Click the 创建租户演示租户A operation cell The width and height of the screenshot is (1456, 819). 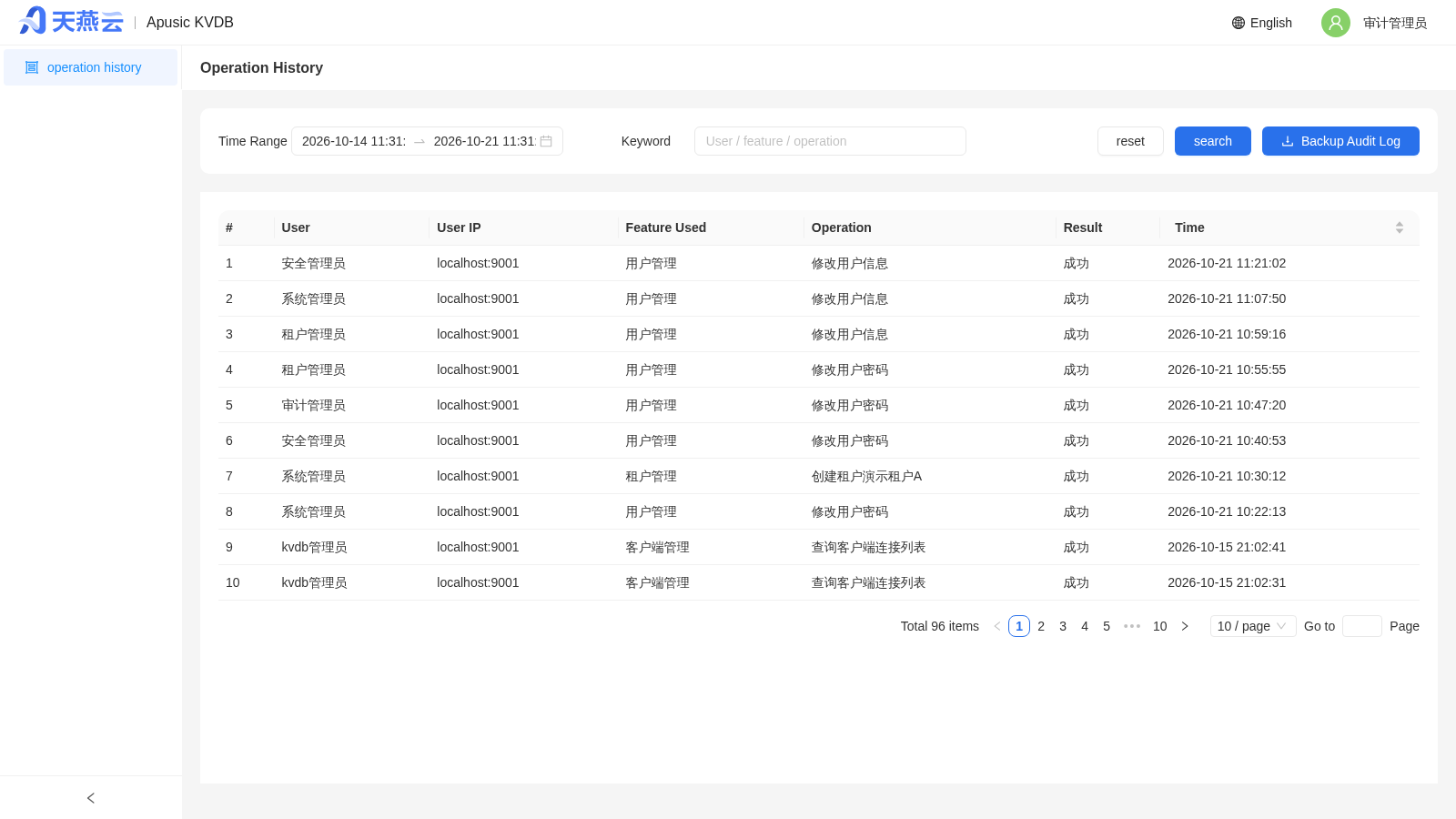pos(866,476)
